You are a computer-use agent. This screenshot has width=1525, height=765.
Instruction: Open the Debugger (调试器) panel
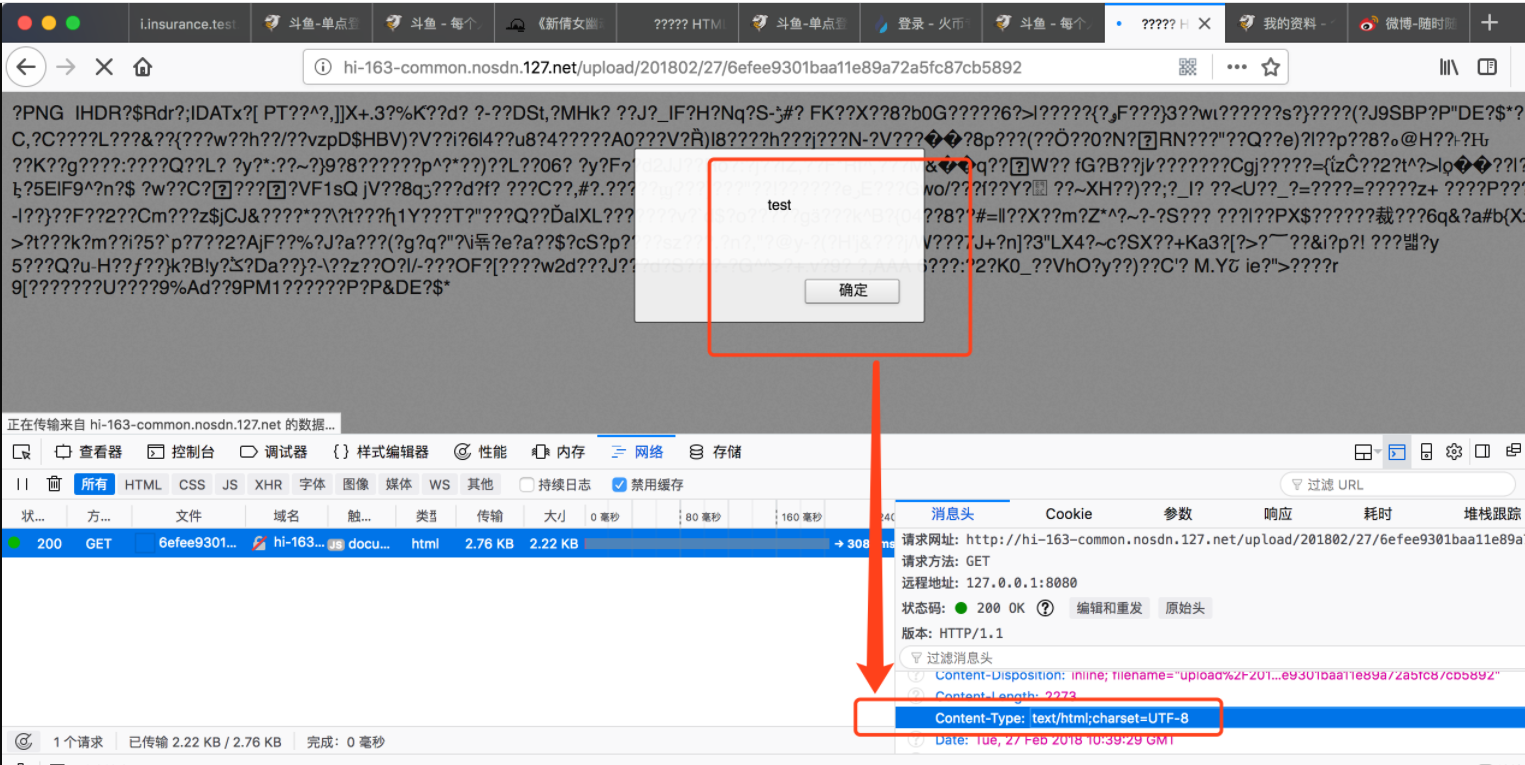coord(274,452)
